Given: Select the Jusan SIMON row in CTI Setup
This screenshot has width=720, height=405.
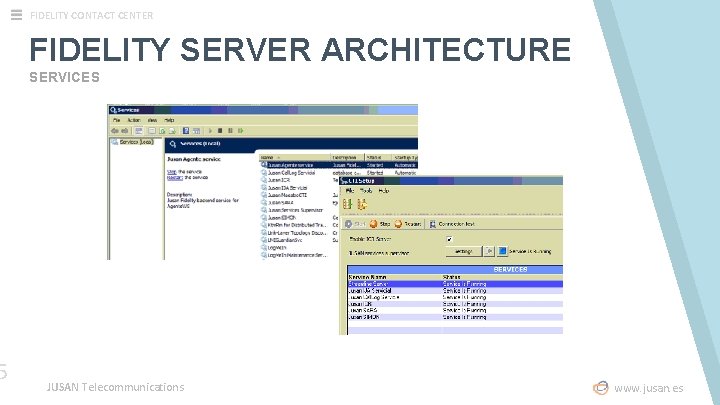Looking at the screenshot, I should (455, 317).
